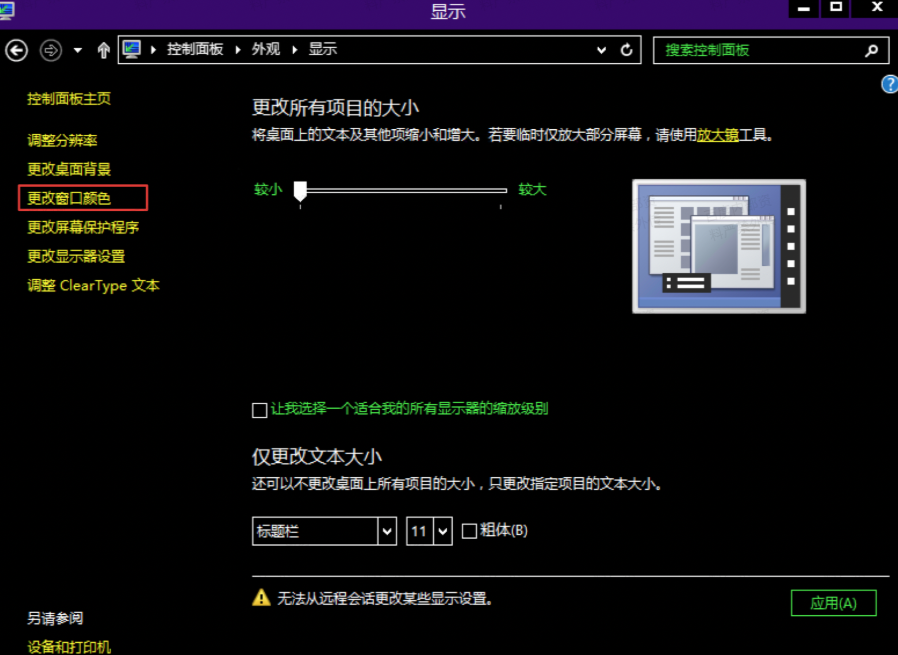Click the display icon in address bar
The height and width of the screenshot is (655, 898).
coord(132,49)
